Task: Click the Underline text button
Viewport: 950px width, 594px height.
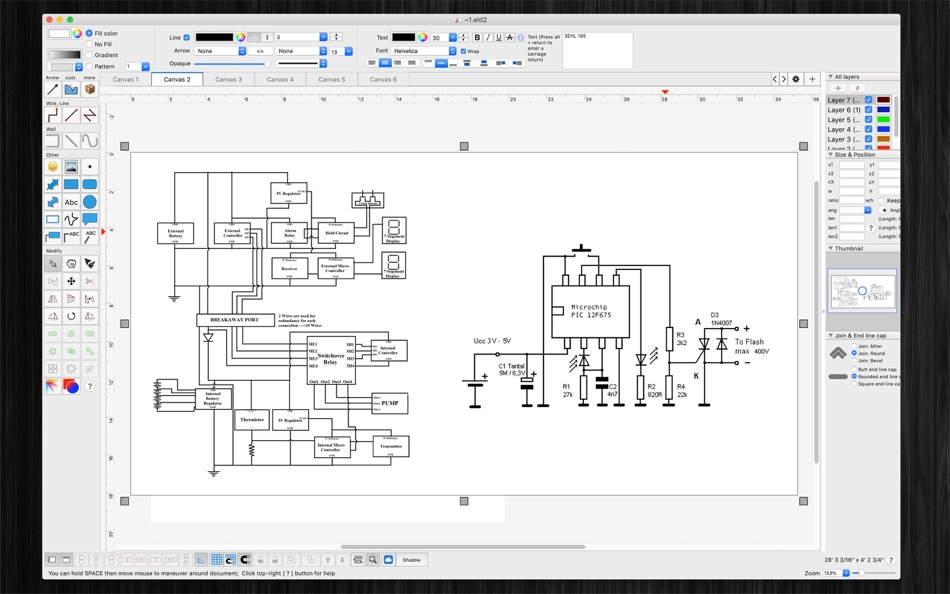Action: 499,38
